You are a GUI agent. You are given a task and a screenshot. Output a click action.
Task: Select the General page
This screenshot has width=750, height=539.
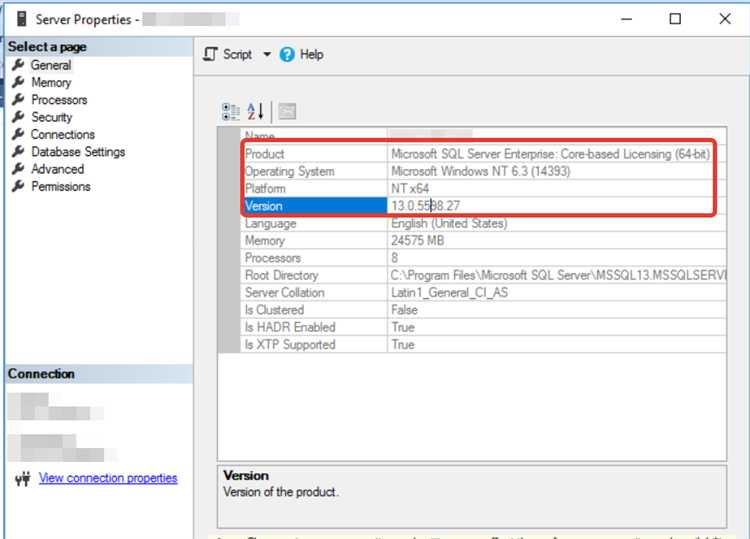[x=50, y=65]
